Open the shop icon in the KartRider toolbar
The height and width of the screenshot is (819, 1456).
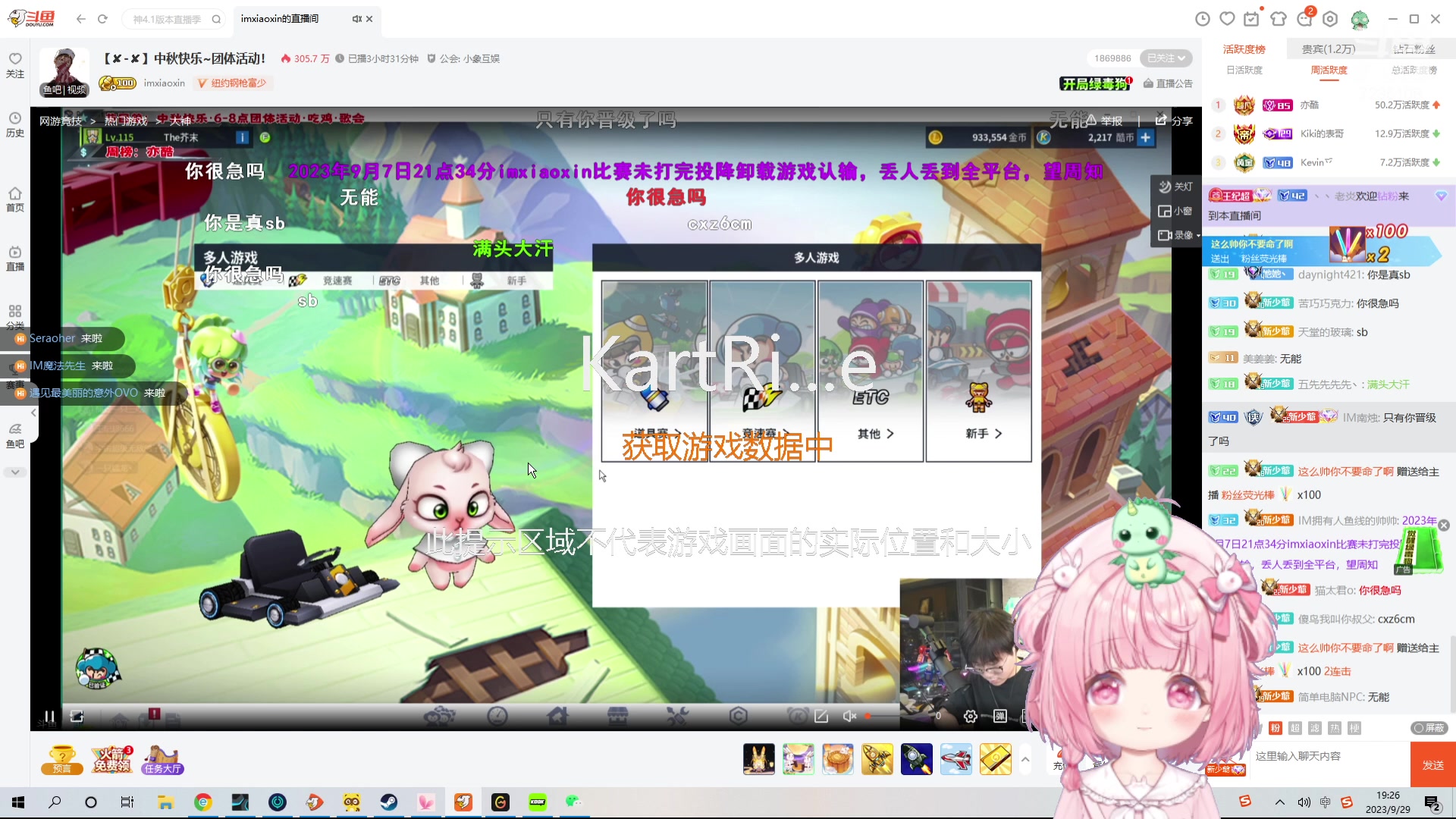pos(618,716)
